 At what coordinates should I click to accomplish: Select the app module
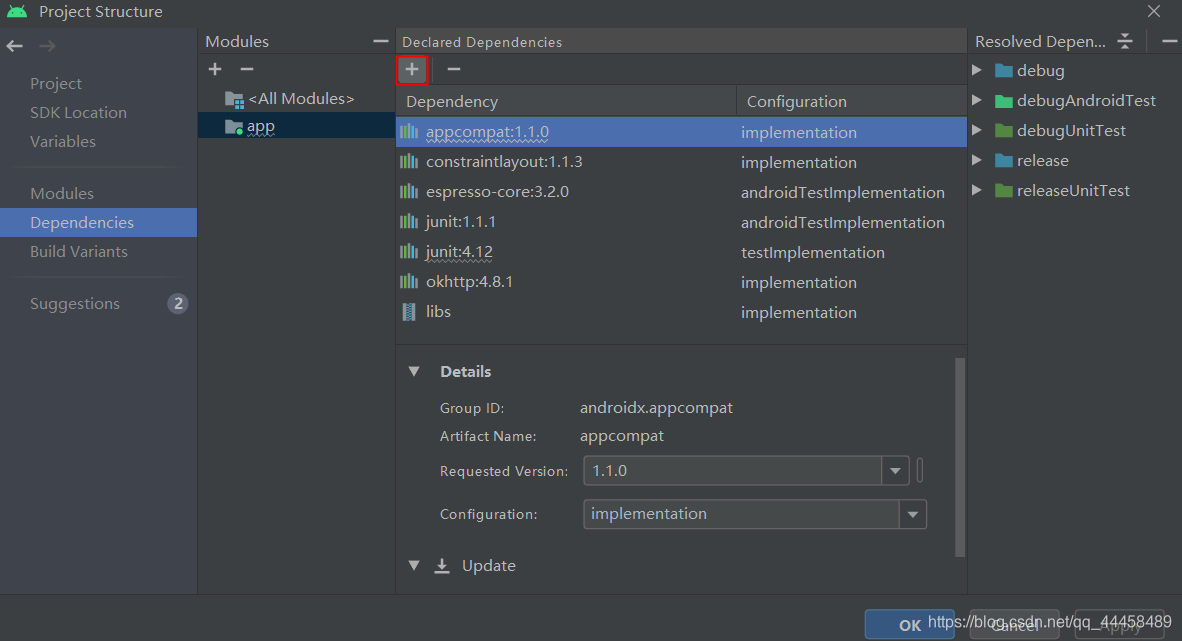click(x=296, y=126)
